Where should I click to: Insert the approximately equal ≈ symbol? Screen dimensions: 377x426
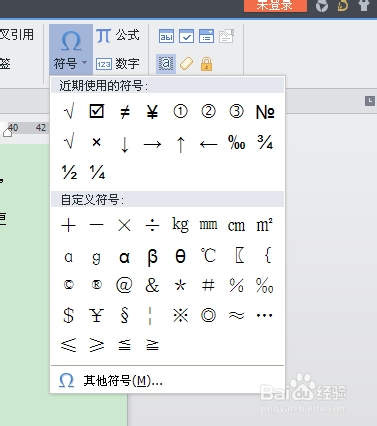click(x=236, y=315)
